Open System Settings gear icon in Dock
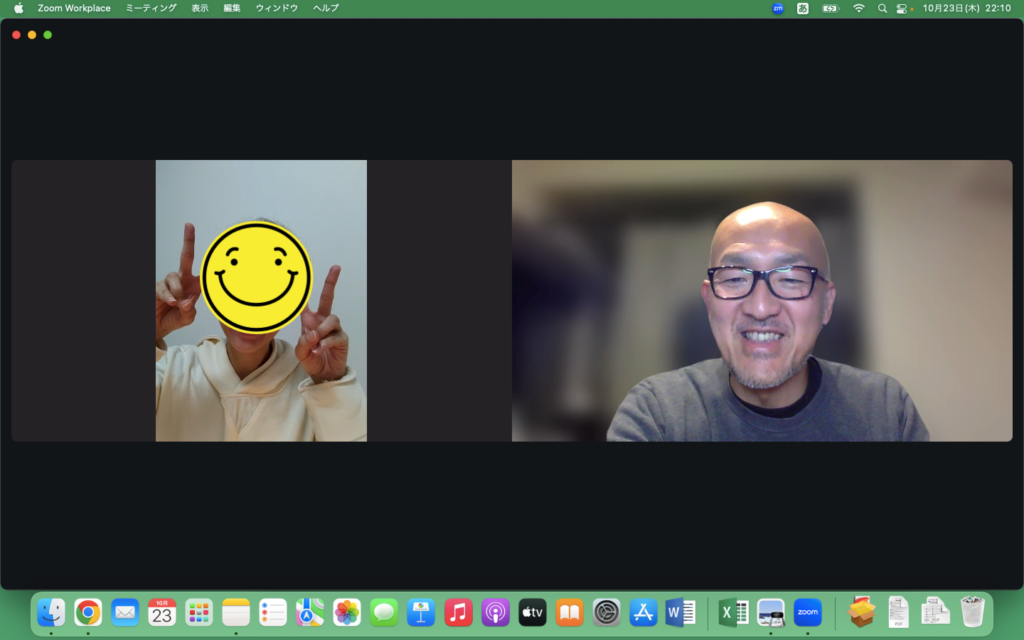The height and width of the screenshot is (640, 1024). click(606, 612)
